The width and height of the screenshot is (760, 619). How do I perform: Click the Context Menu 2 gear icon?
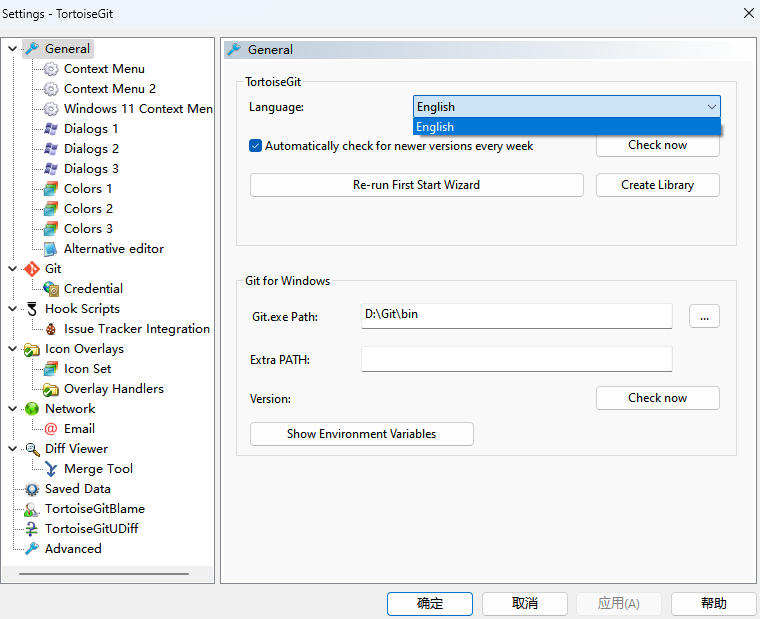(51, 89)
